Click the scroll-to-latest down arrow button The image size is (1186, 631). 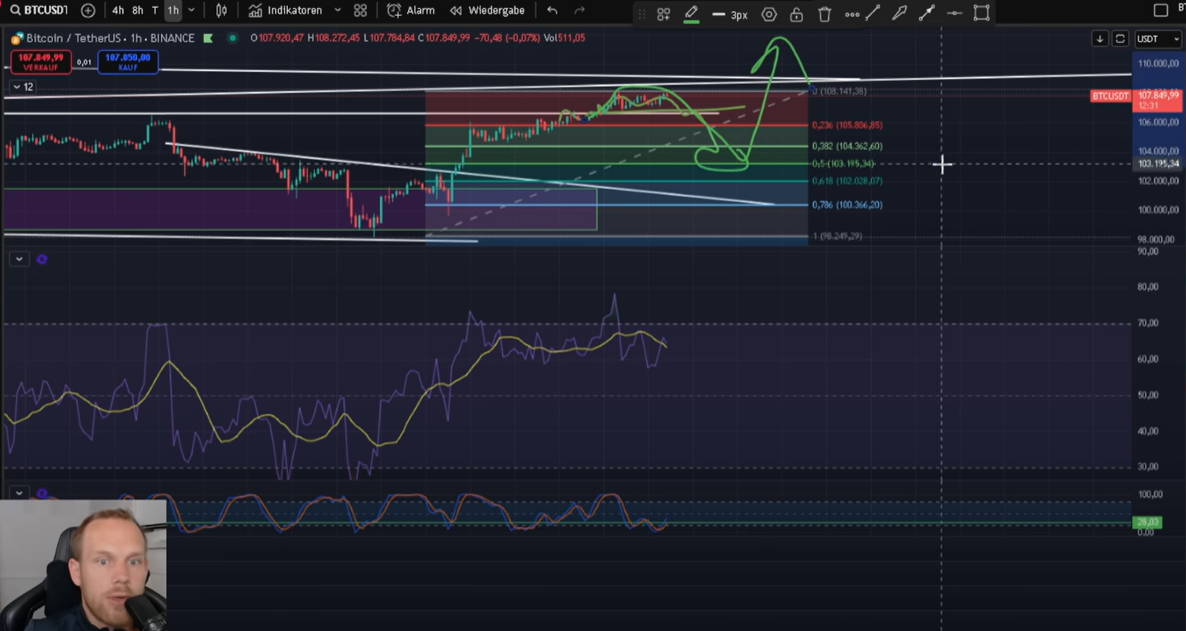(x=1100, y=39)
